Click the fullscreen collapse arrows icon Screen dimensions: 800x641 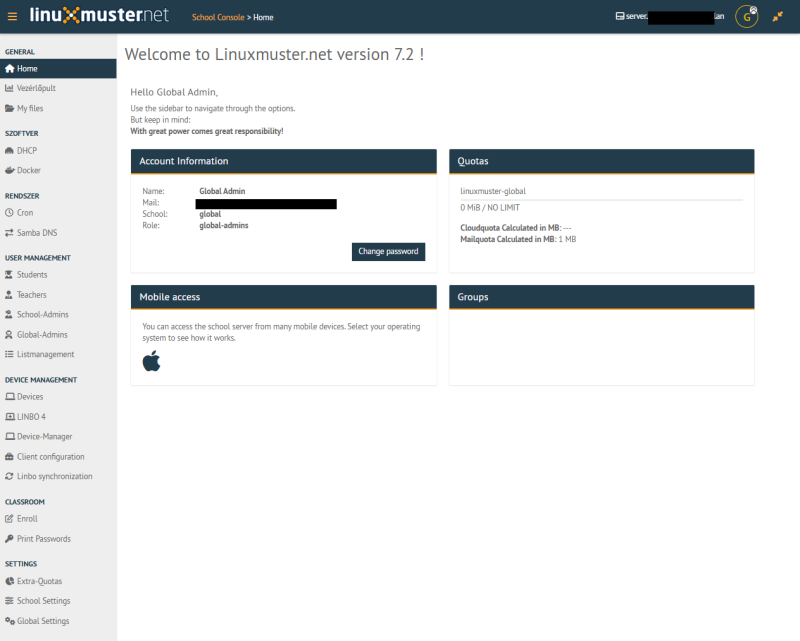778,17
